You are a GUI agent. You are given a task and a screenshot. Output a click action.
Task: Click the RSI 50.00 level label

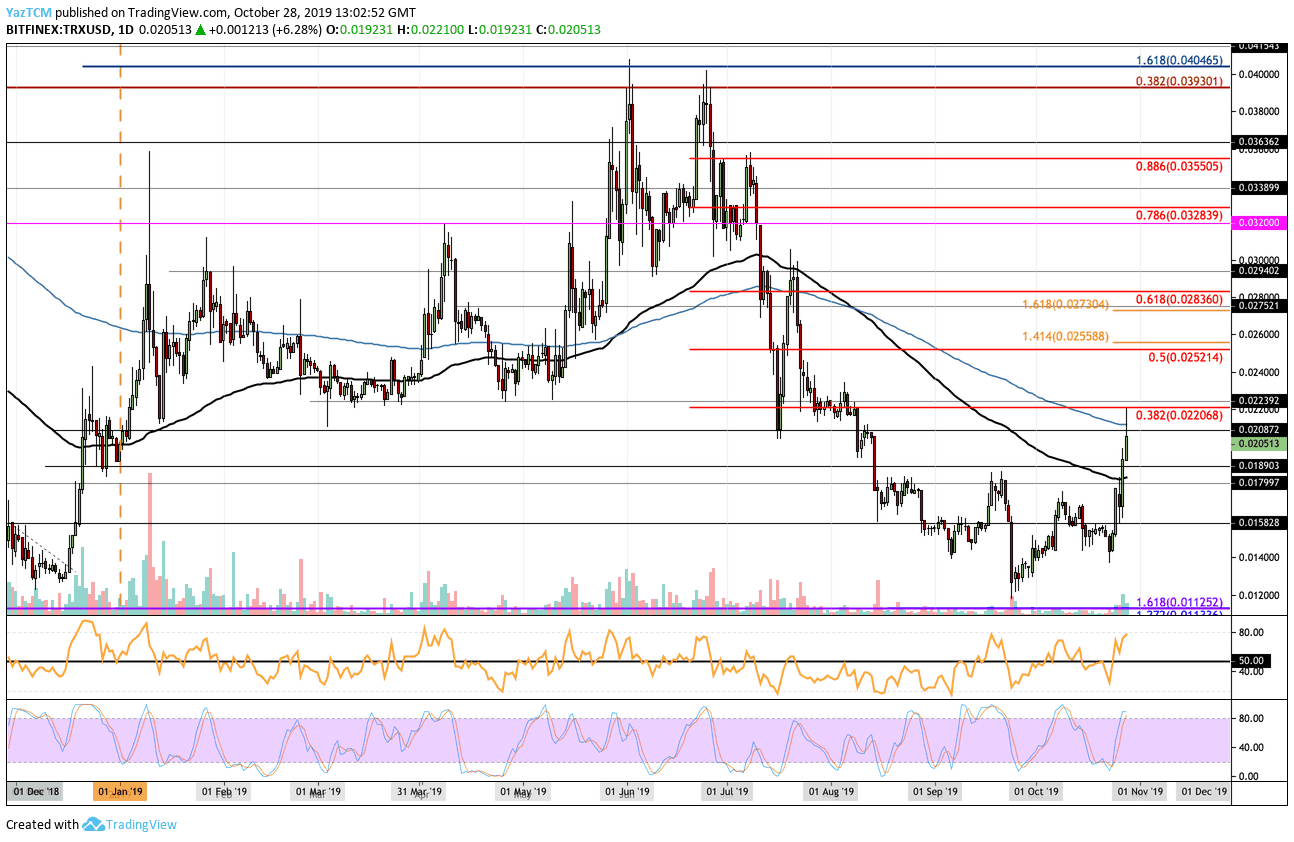(x=1253, y=661)
